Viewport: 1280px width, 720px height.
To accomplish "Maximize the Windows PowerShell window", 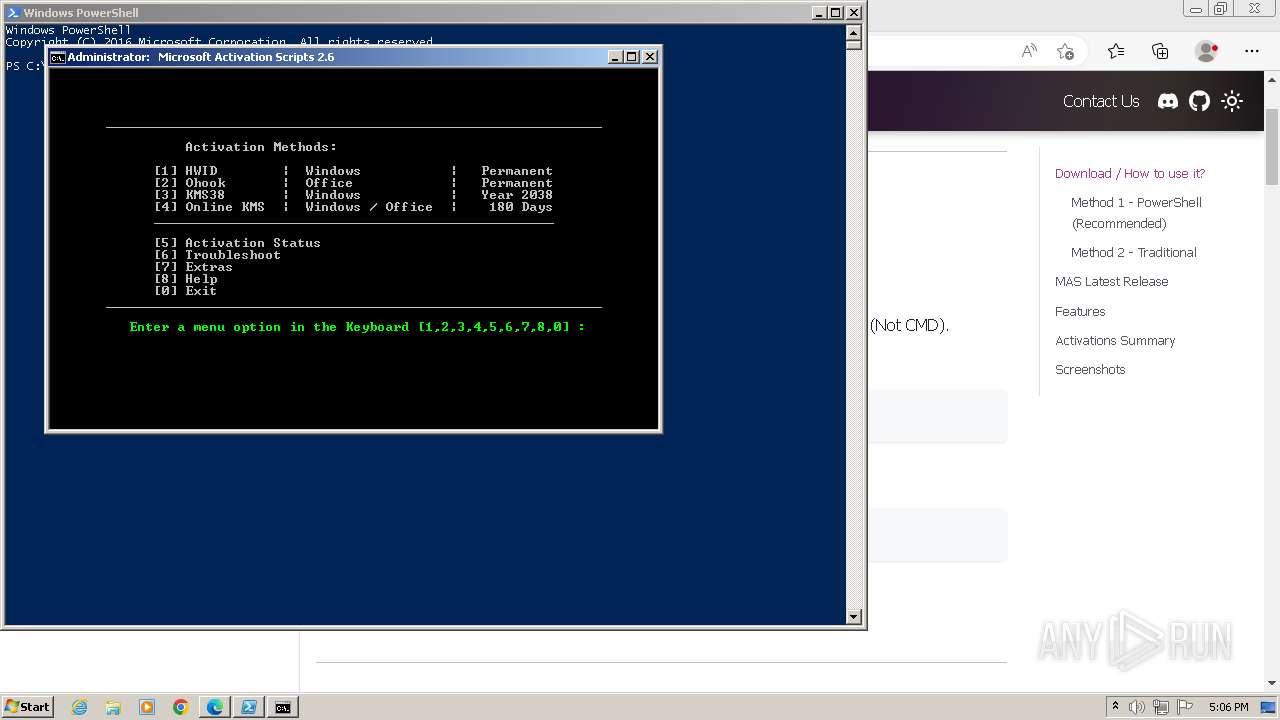I will [836, 13].
